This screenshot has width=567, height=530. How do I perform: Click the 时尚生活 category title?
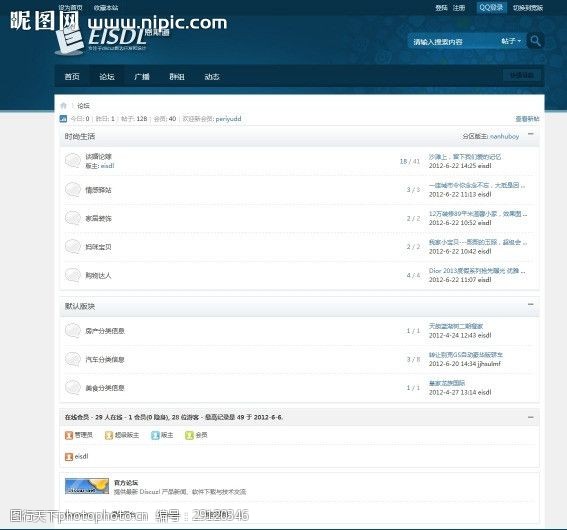[80, 136]
